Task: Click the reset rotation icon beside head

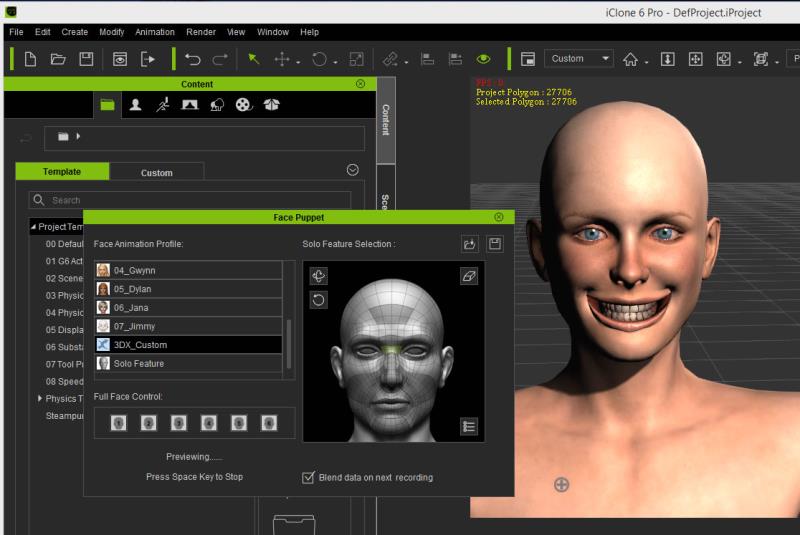Action: click(319, 299)
